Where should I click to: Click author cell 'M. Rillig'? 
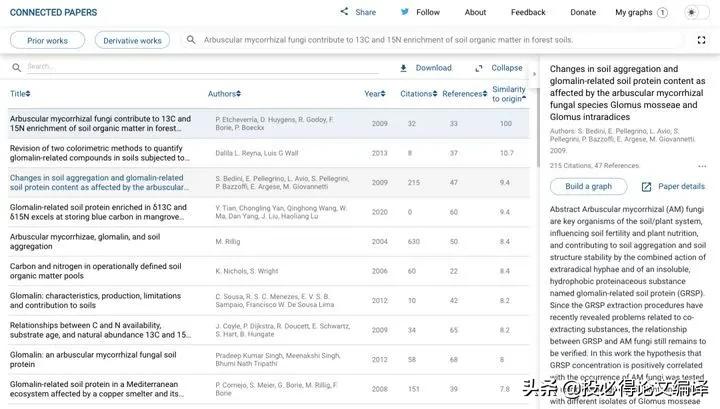(228, 241)
